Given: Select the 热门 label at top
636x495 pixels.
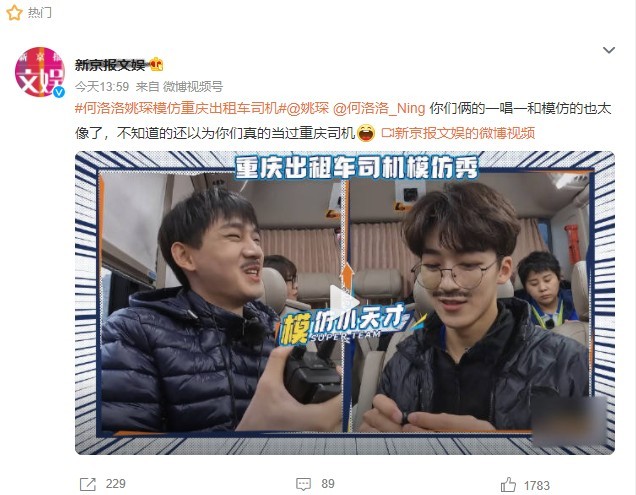Looking at the screenshot, I should pyautogui.click(x=39, y=13).
